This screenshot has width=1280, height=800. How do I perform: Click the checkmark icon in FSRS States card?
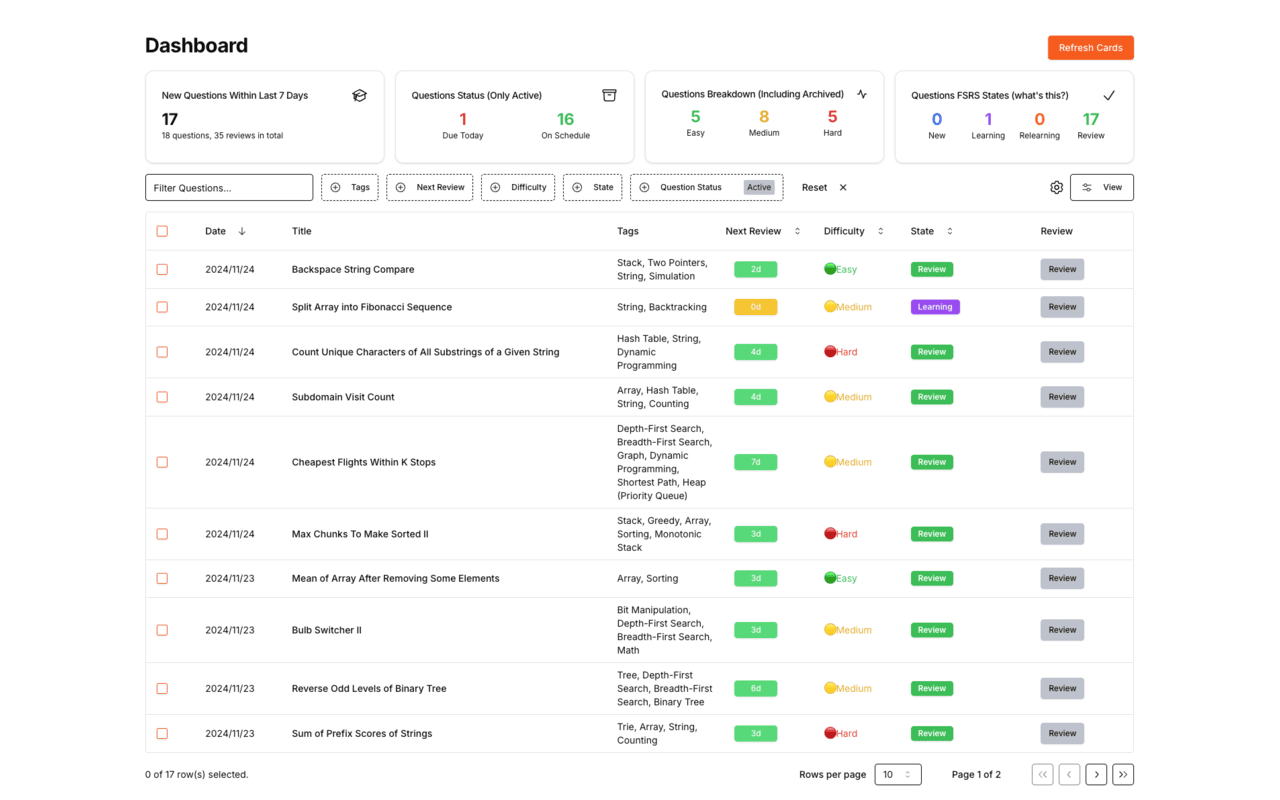tap(1109, 95)
